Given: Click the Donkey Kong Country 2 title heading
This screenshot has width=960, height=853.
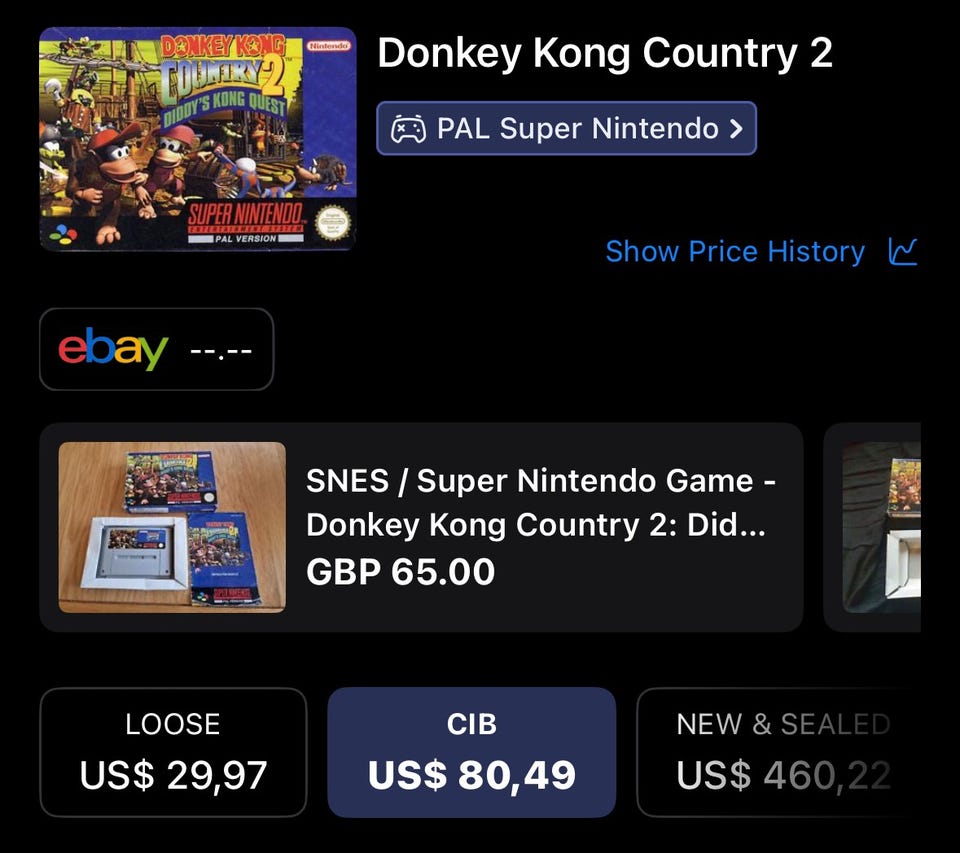Looking at the screenshot, I should click(x=604, y=54).
